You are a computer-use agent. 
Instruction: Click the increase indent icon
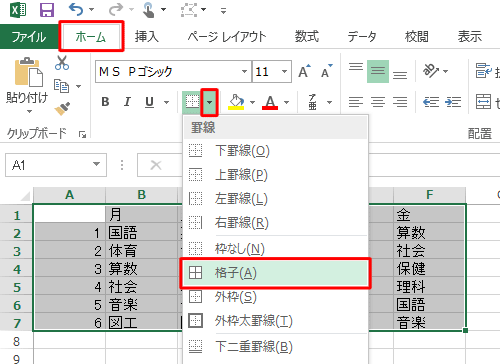pyautogui.click(x=453, y=102)
